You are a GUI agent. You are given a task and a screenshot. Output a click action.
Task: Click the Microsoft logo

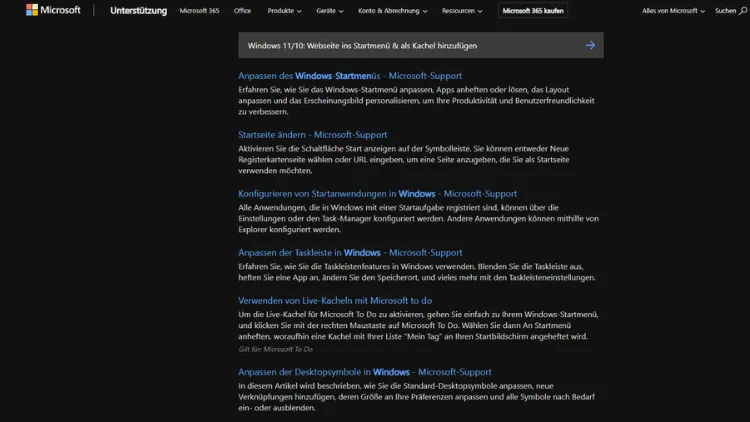pyautogui.click(x=53, y=10)
